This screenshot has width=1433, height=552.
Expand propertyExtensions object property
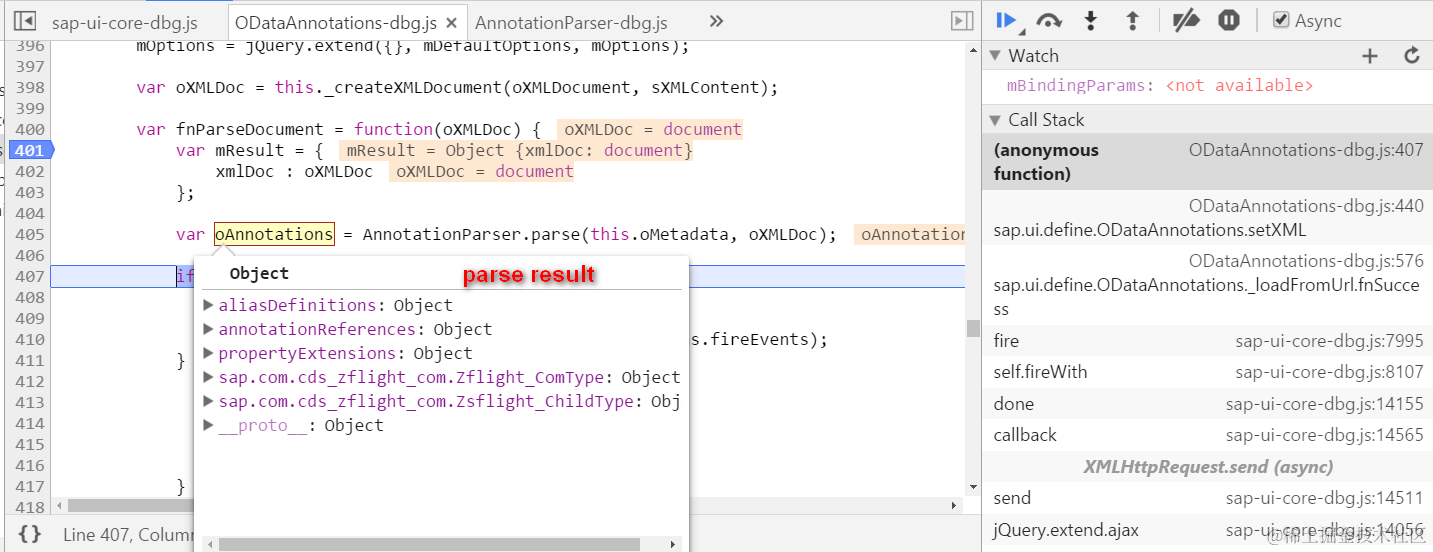pyautogui.click(x=209, y=353)
